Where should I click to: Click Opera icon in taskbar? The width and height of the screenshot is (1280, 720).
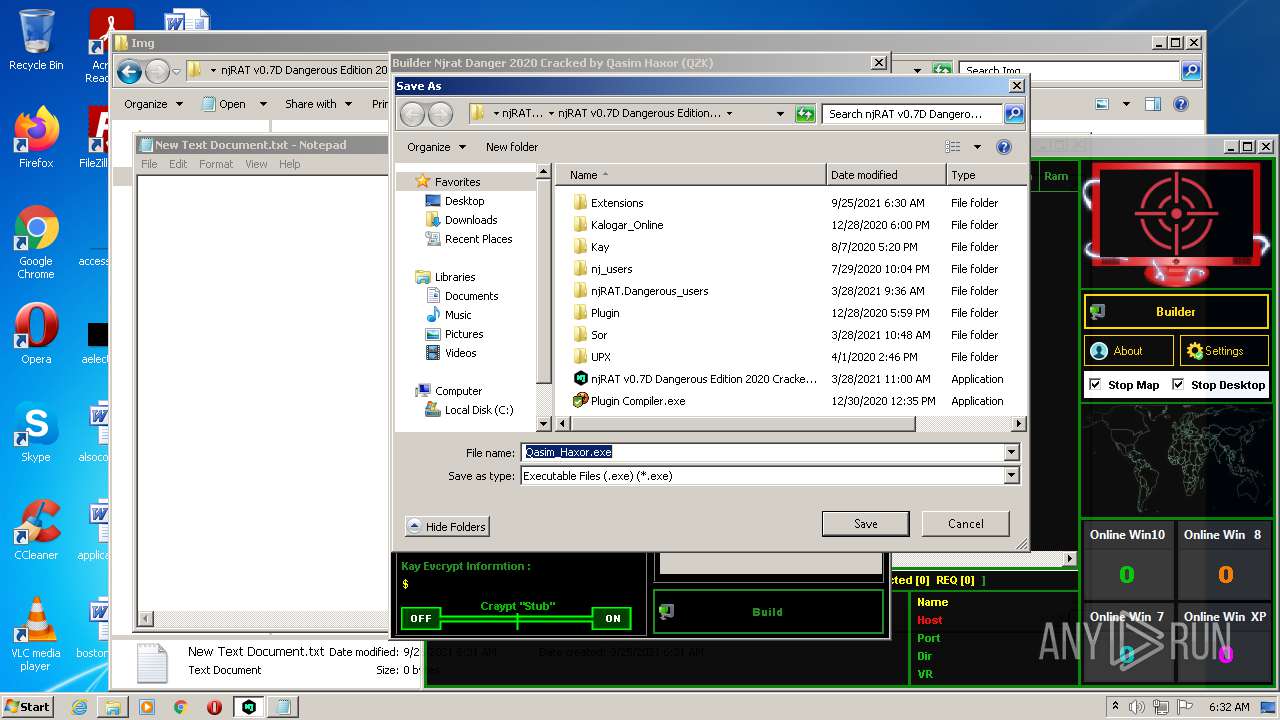pyautogui.click(x=214, y=707)
